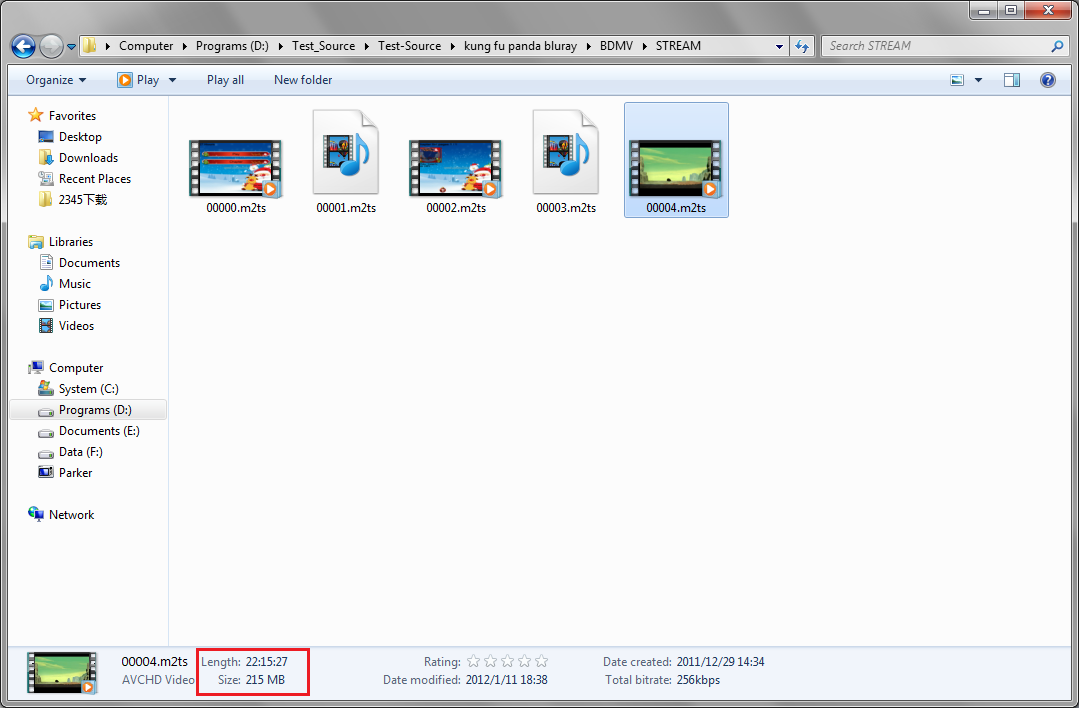Click the details pane preview thumbnail
Viewport: 1079px width, 708px height.
62,672
